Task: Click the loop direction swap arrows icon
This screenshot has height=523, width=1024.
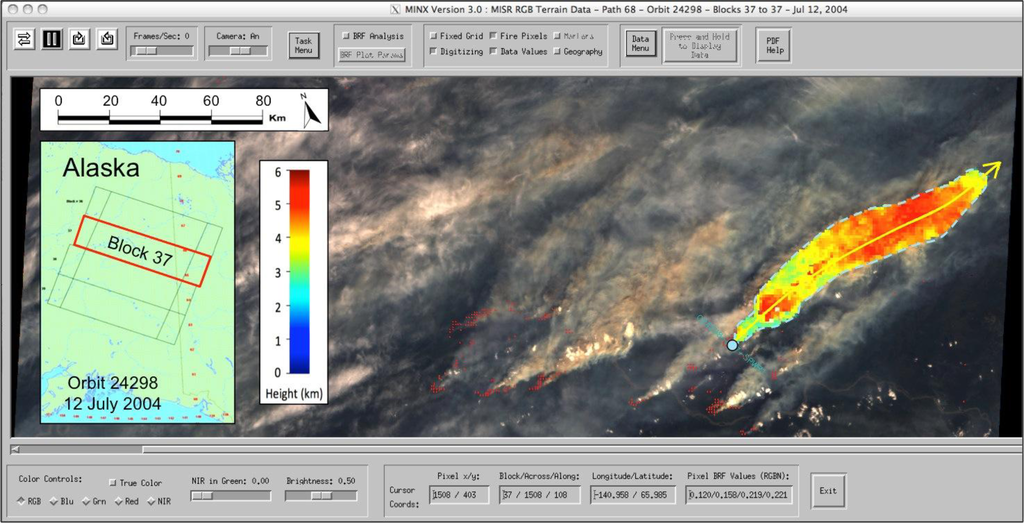Action: 24,39
